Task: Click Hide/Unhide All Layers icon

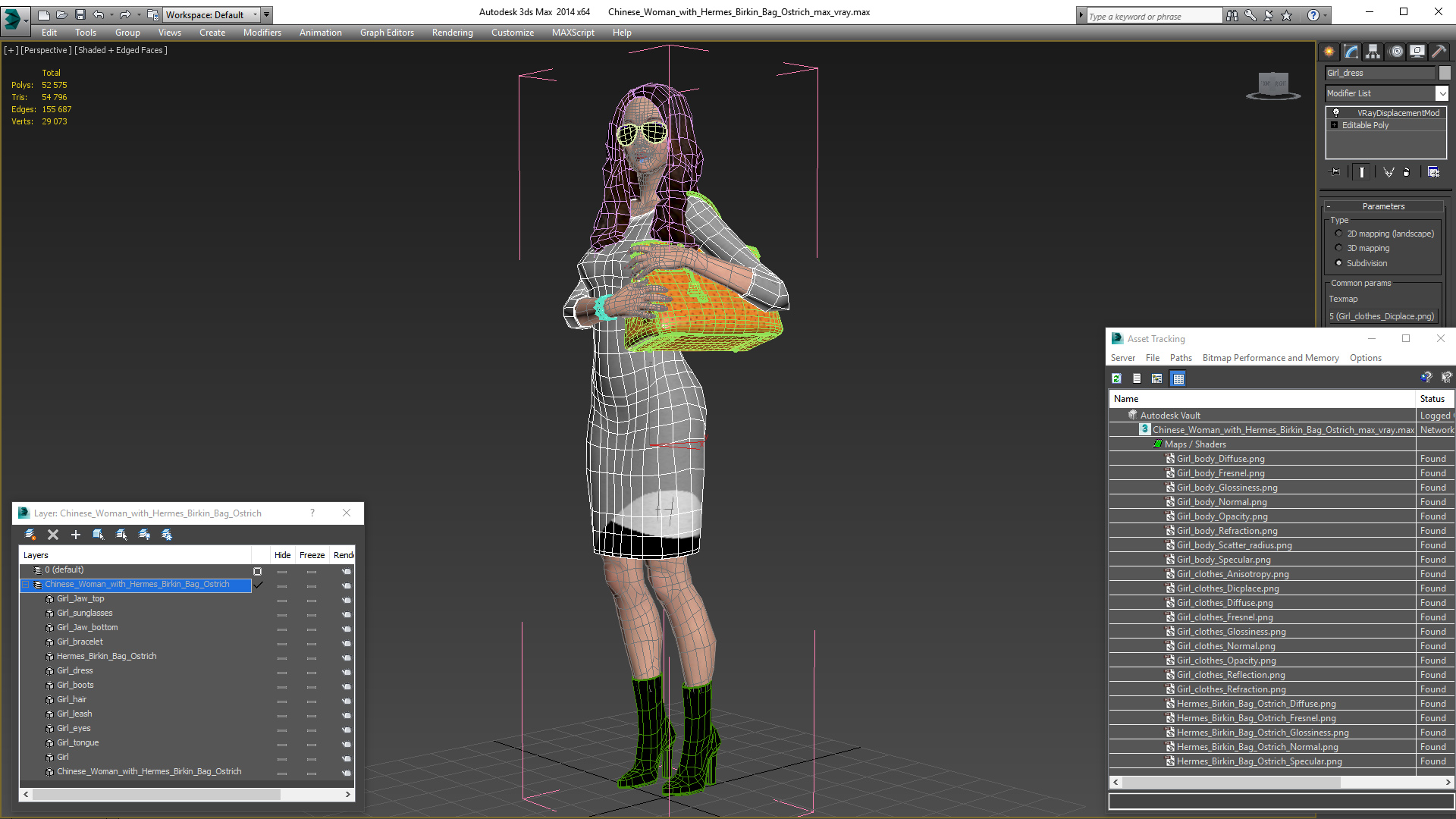Action: click(144, 535)
